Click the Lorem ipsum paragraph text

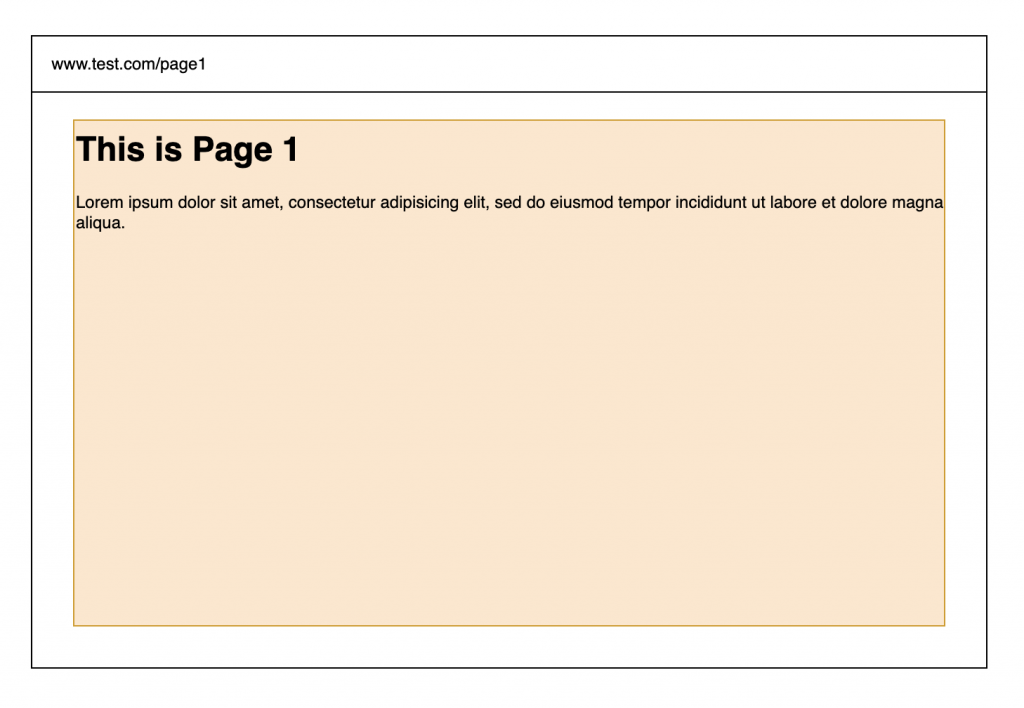(509, 212)
